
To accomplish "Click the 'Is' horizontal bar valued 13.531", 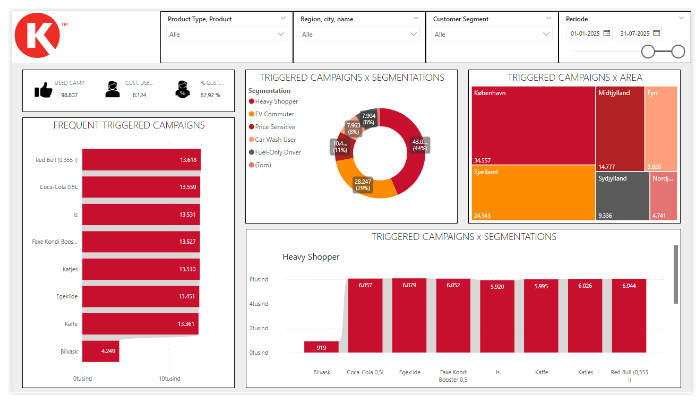I will tap(141, 214).
